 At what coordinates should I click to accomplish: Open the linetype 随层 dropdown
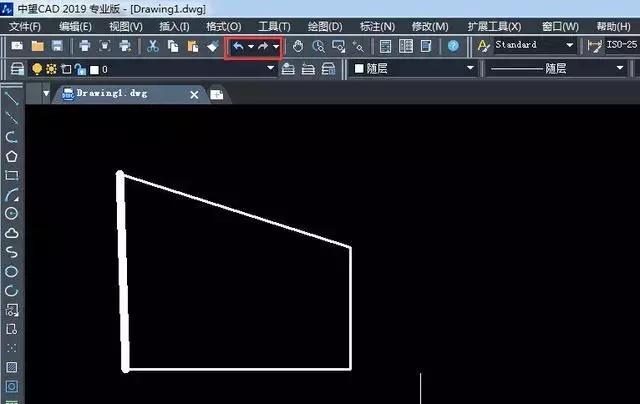tap(556, 68)
